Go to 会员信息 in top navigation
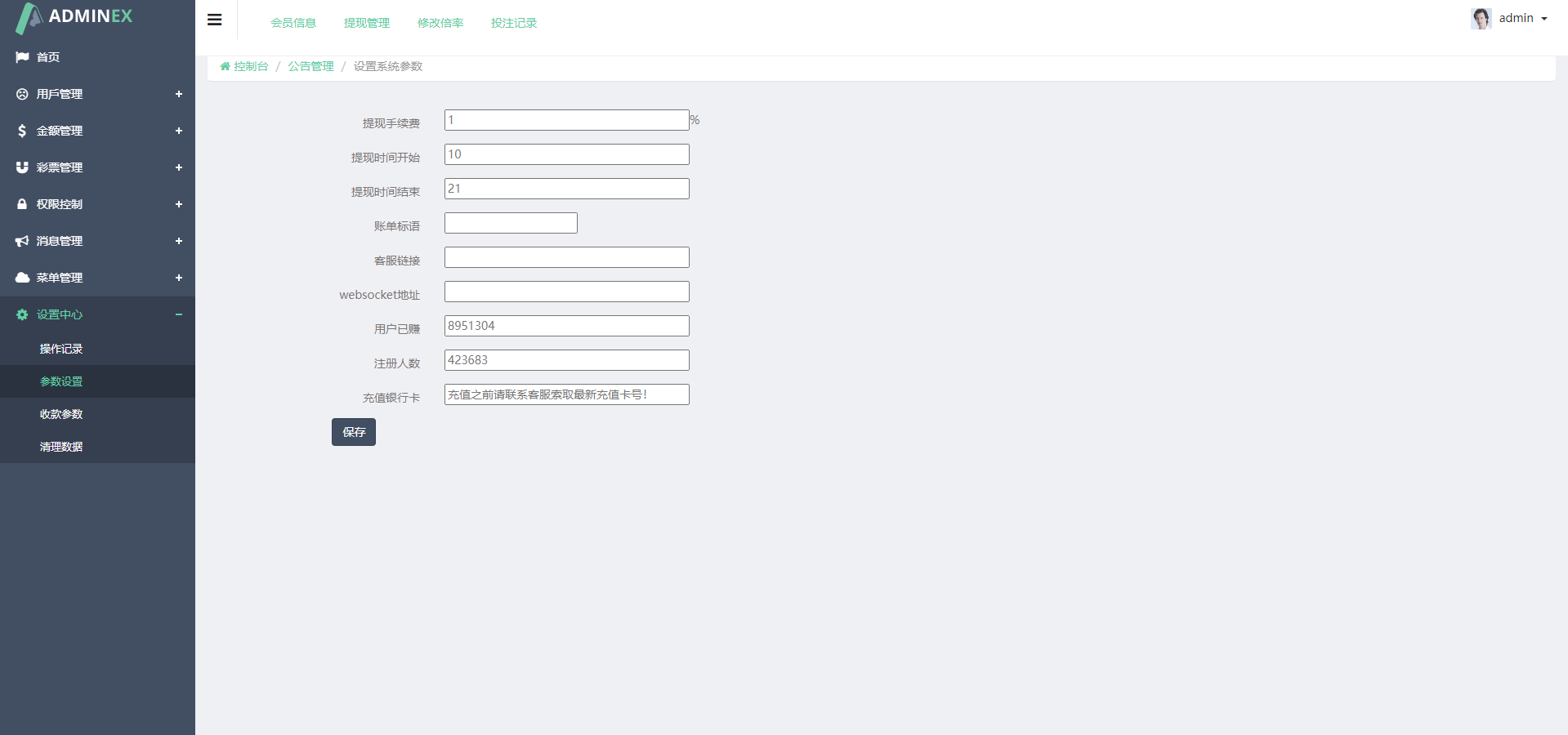The width and height of the screenshot is (1568, 735). [x=293, y=23]
